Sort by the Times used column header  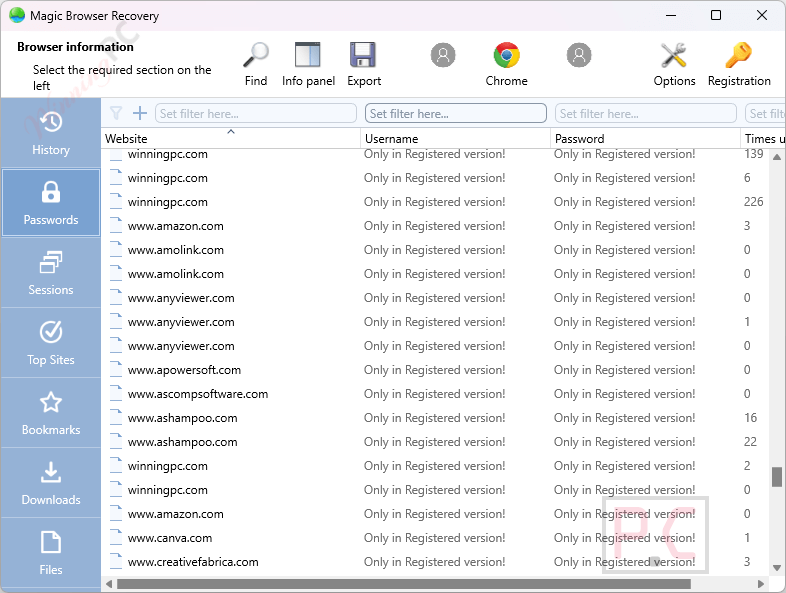coord(763,138)
